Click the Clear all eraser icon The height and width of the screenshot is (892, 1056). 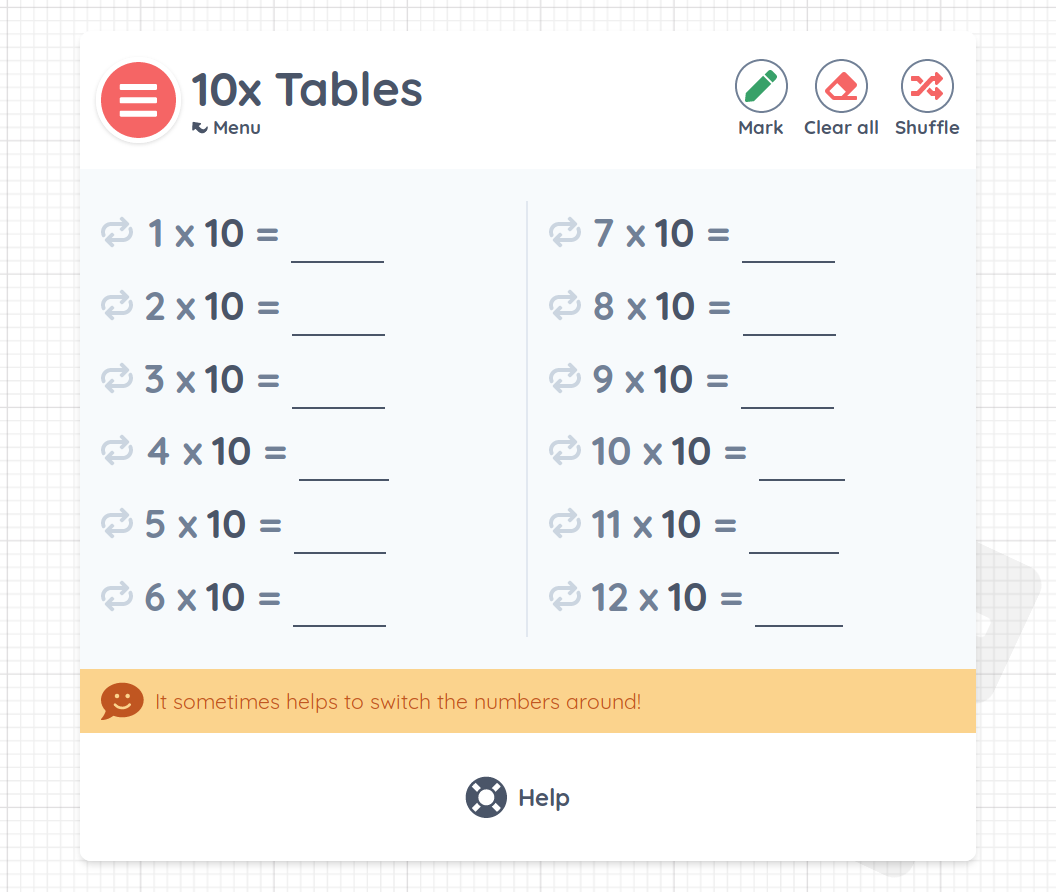tap(841, 86)
